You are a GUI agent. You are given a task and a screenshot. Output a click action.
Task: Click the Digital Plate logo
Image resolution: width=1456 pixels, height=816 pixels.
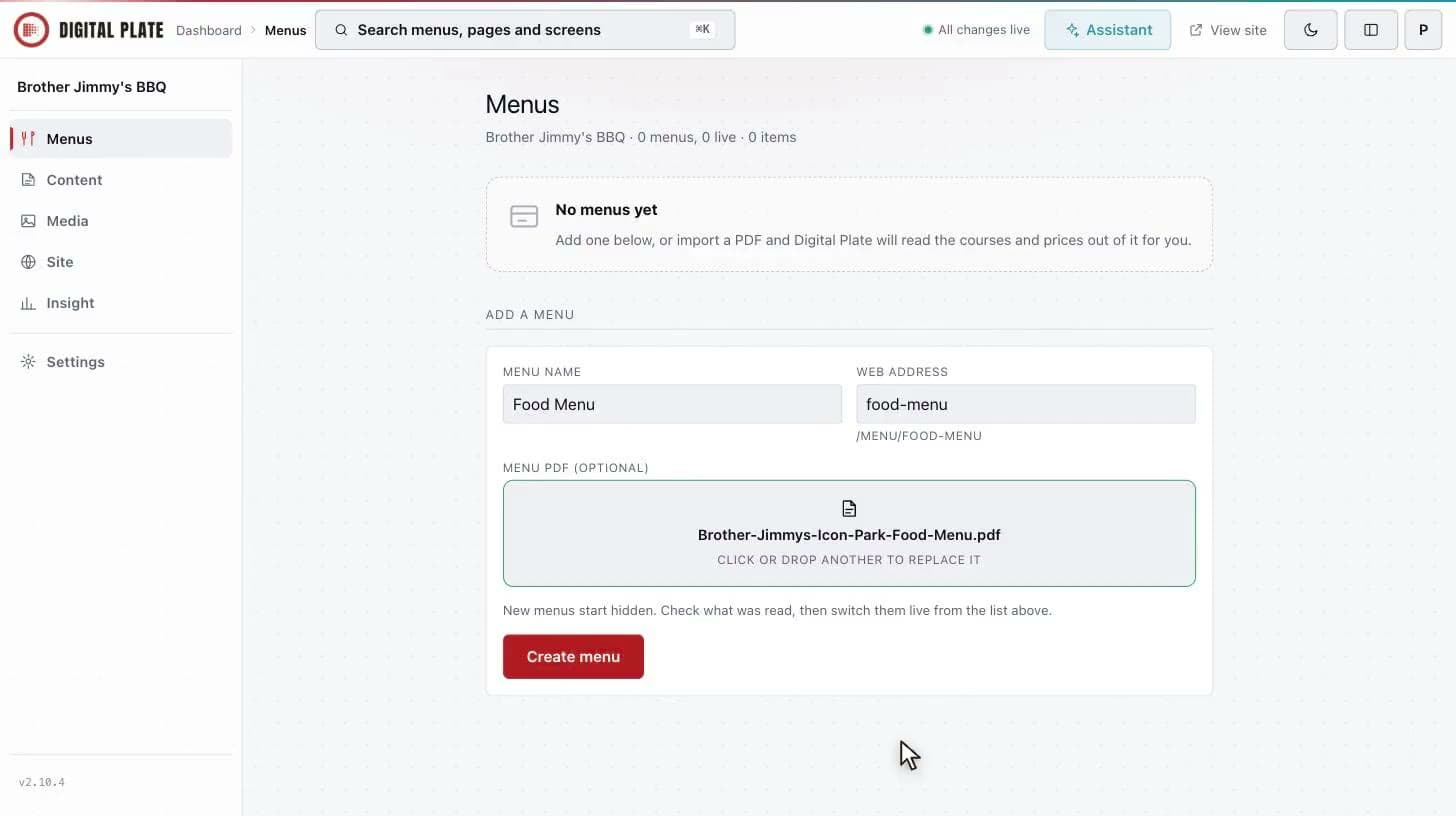(88, 30)
